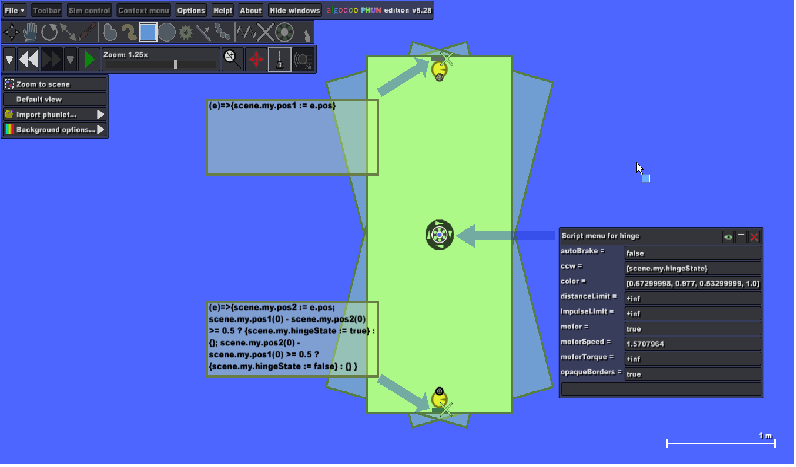This screenshot has height=467, width=796.
Task: Select the rotate tool
Action: click(x=49, y=32)
